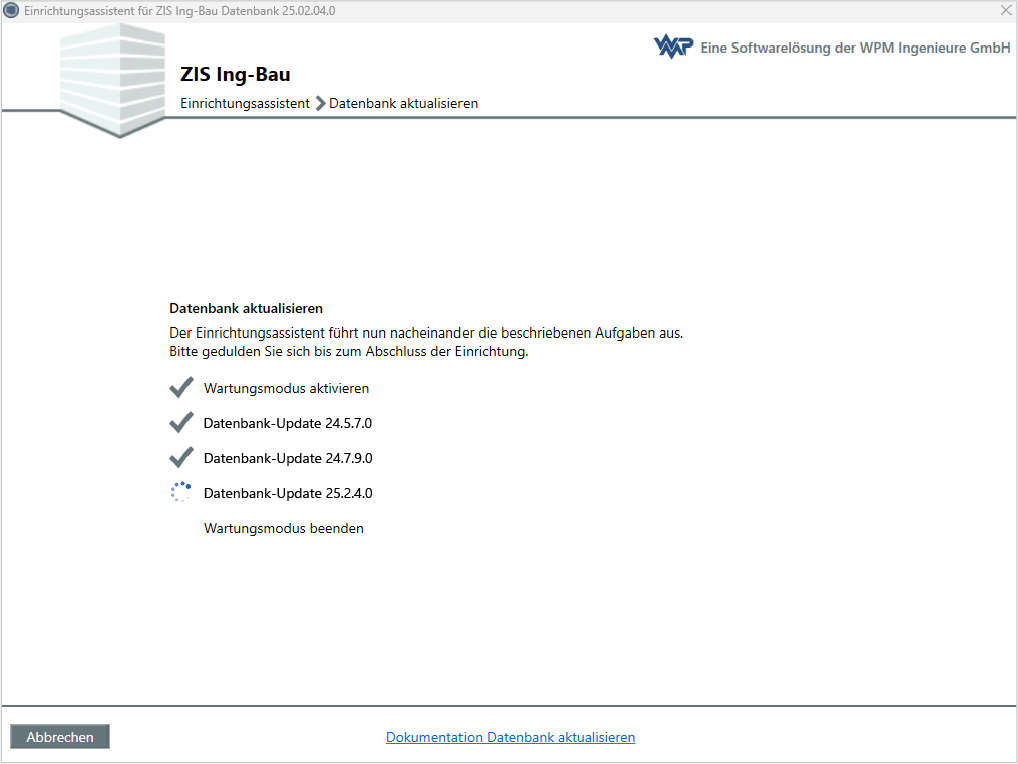Click the loading progress indicator for update 25.2.4.0

[x=181, y=491]
